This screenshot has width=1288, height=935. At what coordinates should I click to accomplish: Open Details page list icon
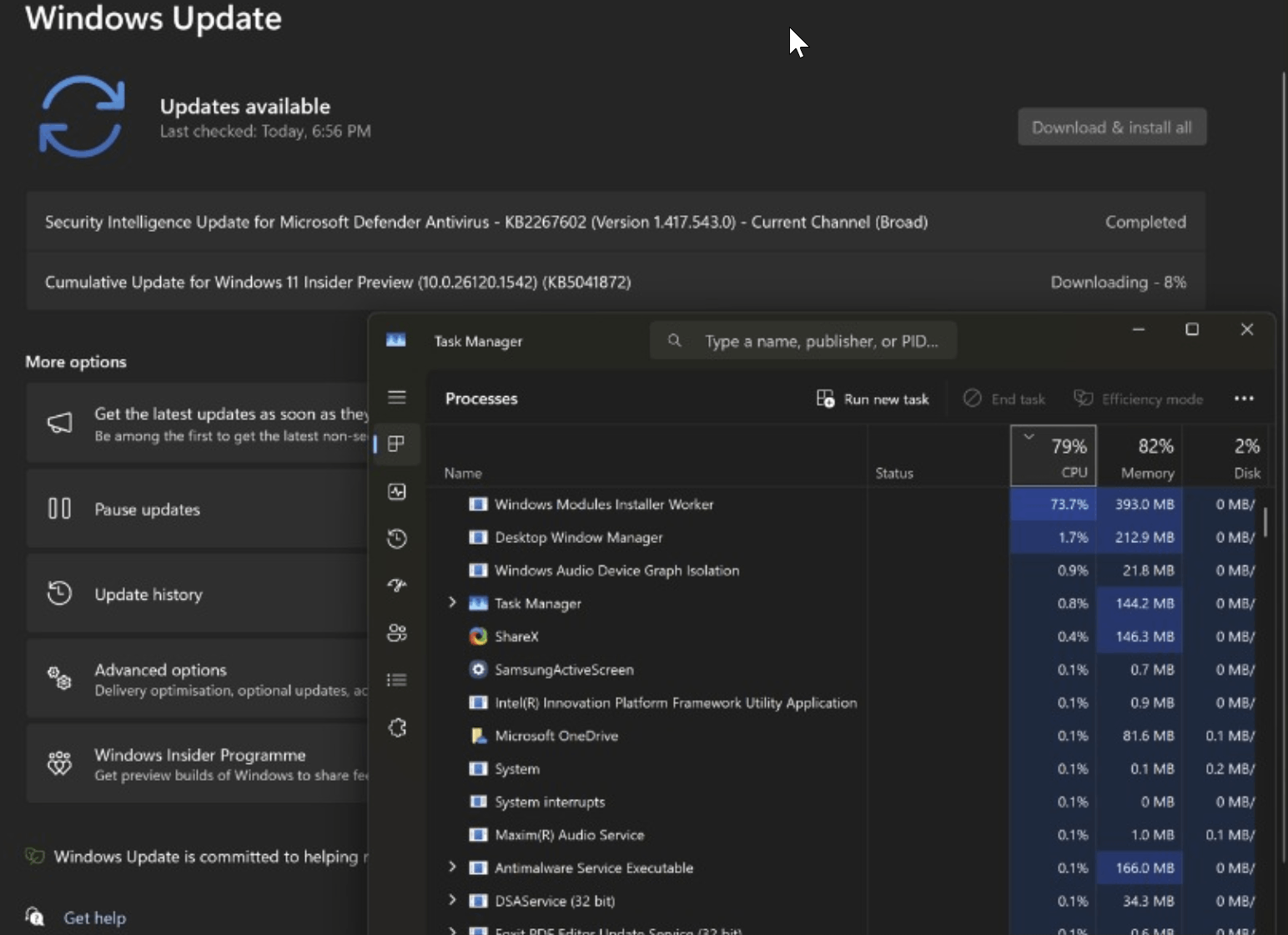[397, 680]
